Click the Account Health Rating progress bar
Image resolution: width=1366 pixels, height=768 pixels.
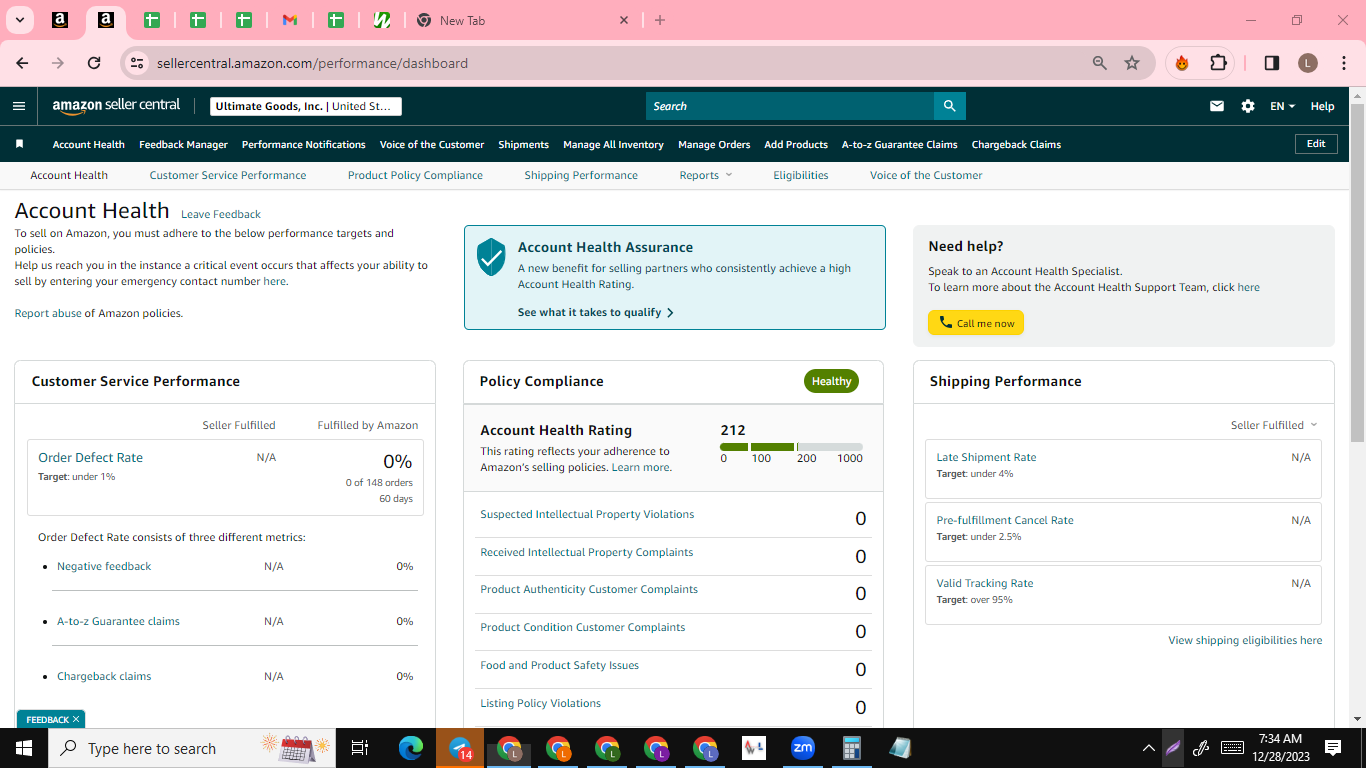[791, 447]
